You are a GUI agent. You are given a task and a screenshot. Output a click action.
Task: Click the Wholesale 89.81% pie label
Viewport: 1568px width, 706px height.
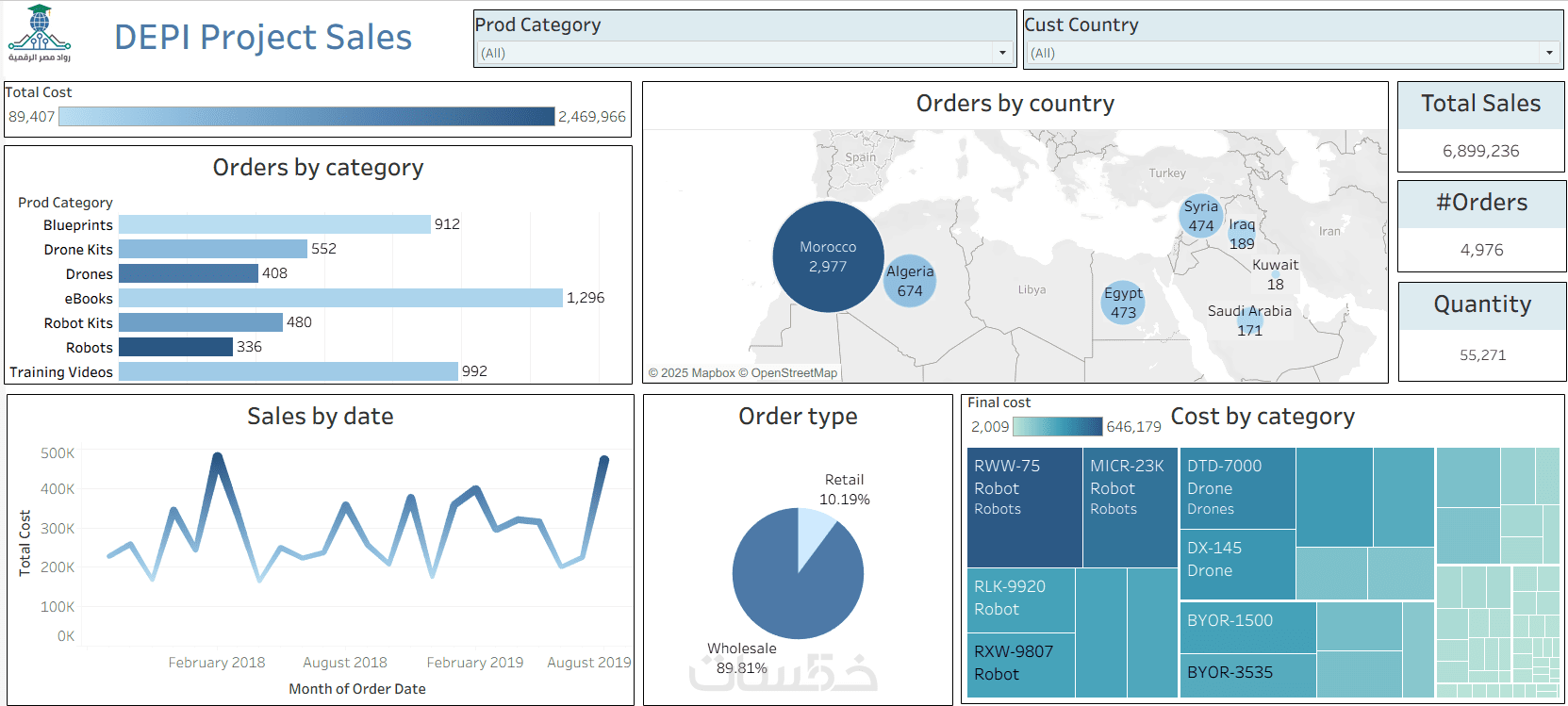(x=742, y=658)
